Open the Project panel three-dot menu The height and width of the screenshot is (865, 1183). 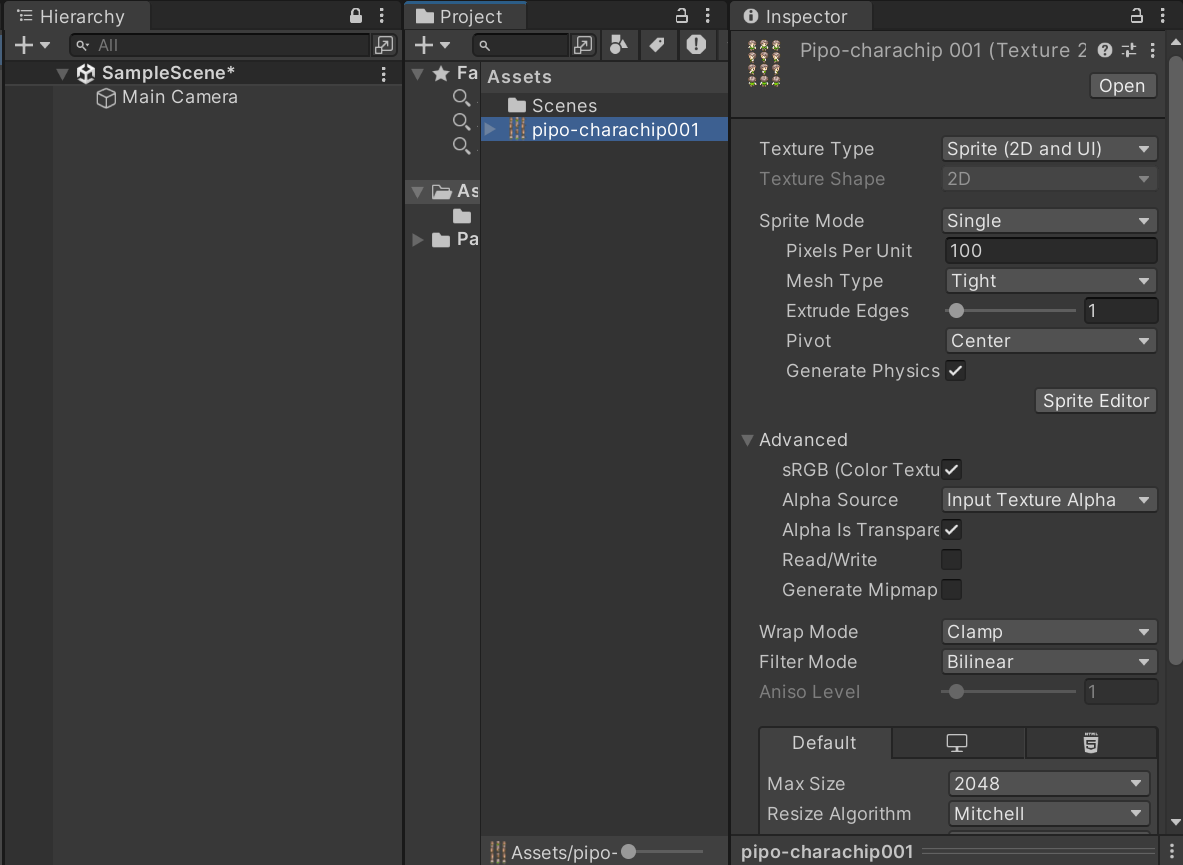tap(707, 16)
